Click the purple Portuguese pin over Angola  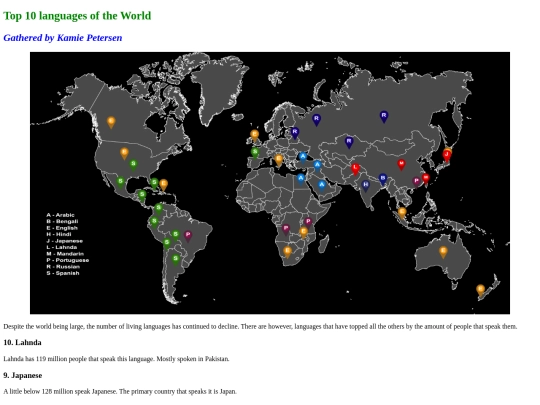point(286,229)
